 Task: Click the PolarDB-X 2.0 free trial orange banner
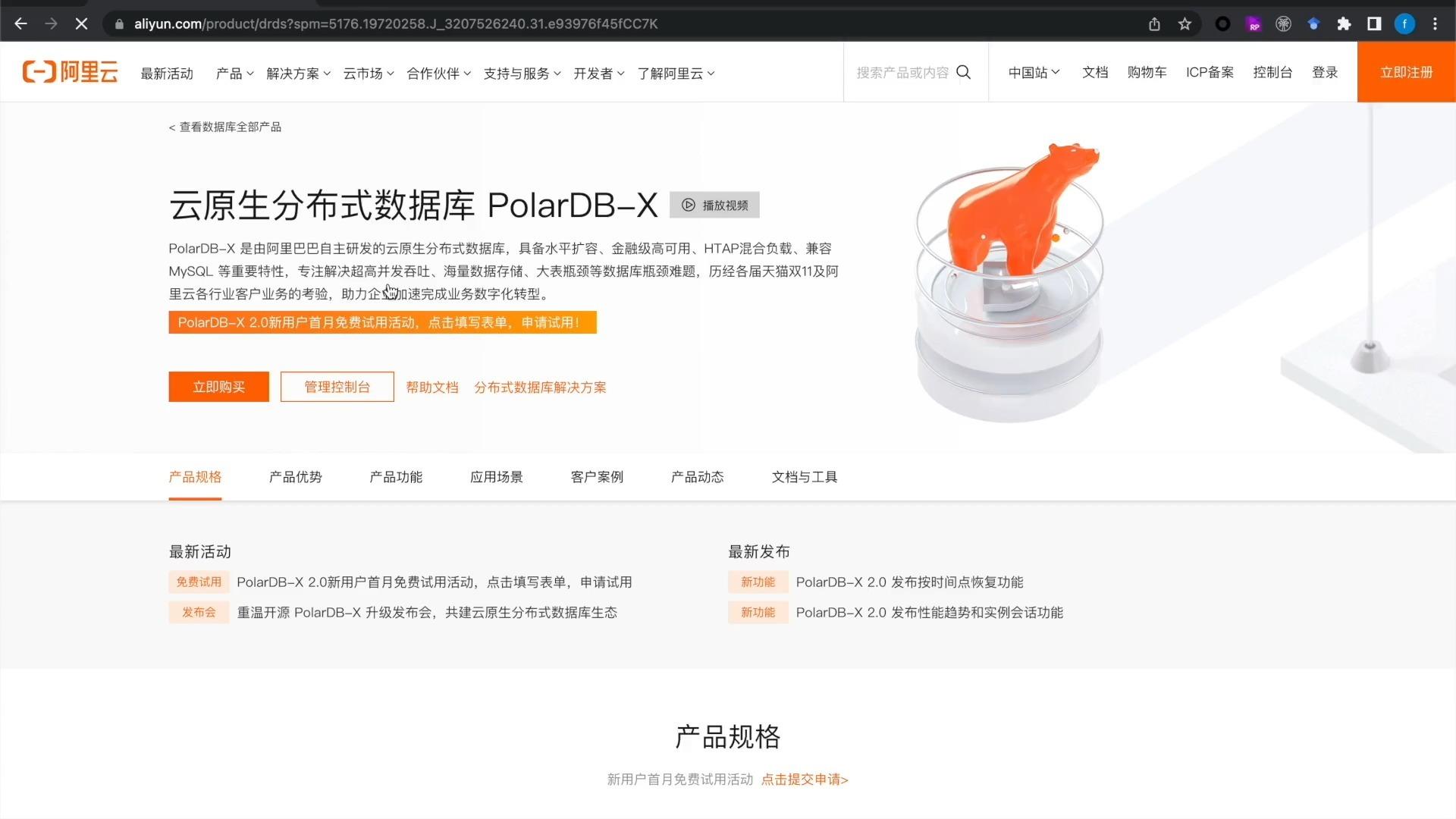[382, 322]
